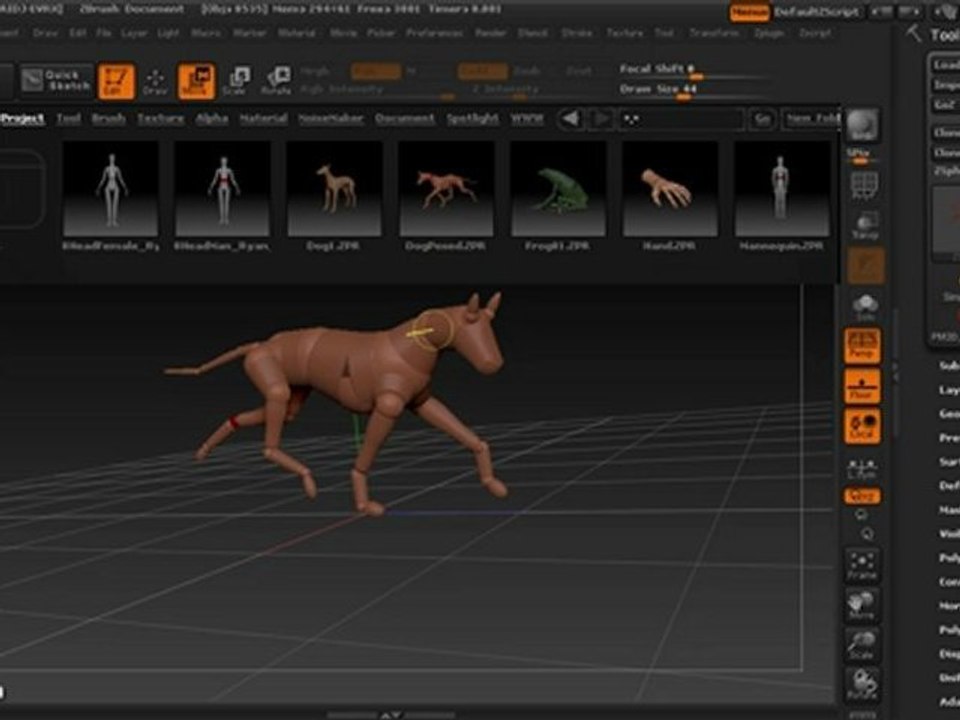
Task: Toggle Ghost transparency button
Action: pyautogui.click(x=865, y=265)
